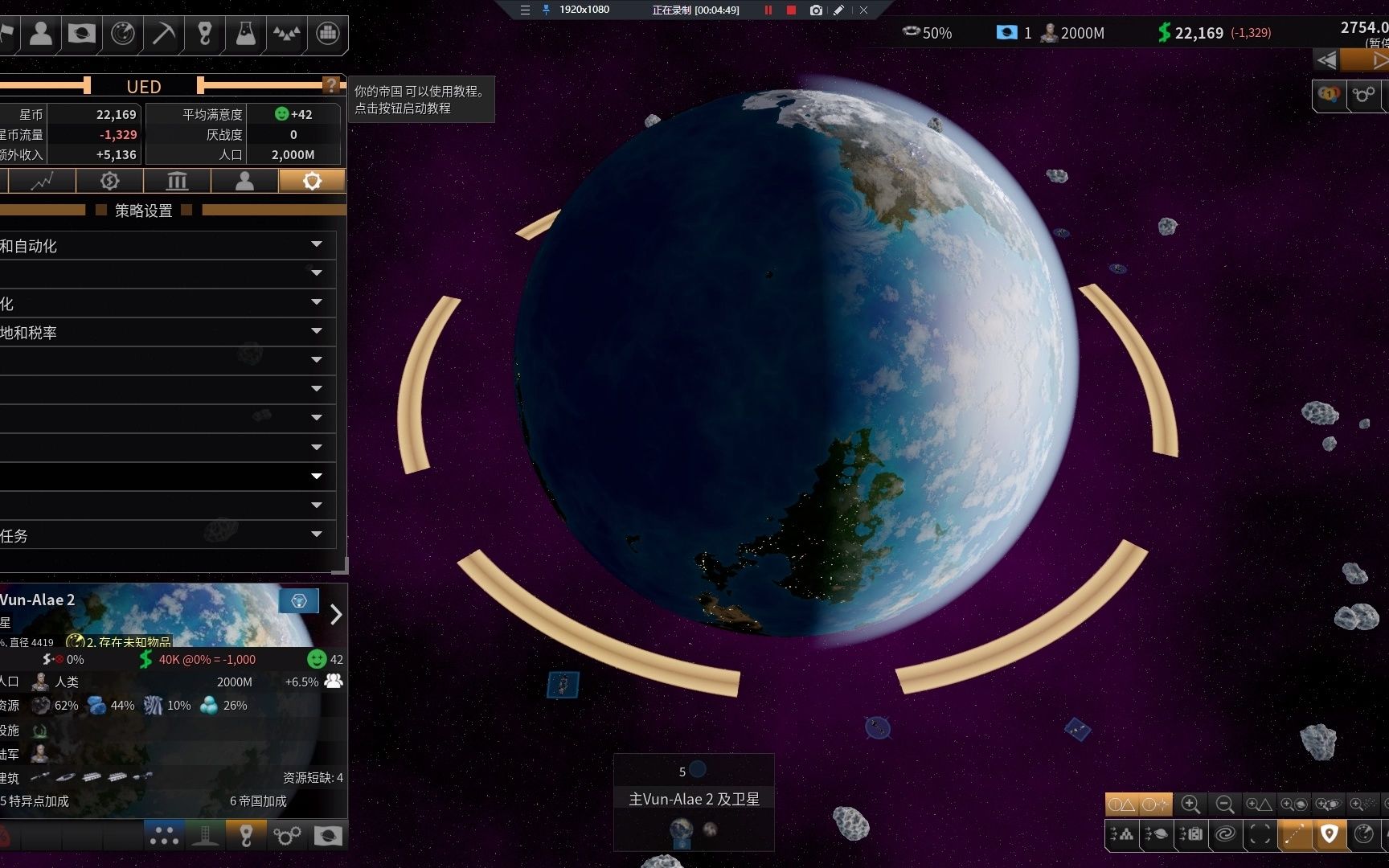The width and height of the screenshot is (1389, 868).
Task: Expand the row ending with 化
Action: pos(166,303)
